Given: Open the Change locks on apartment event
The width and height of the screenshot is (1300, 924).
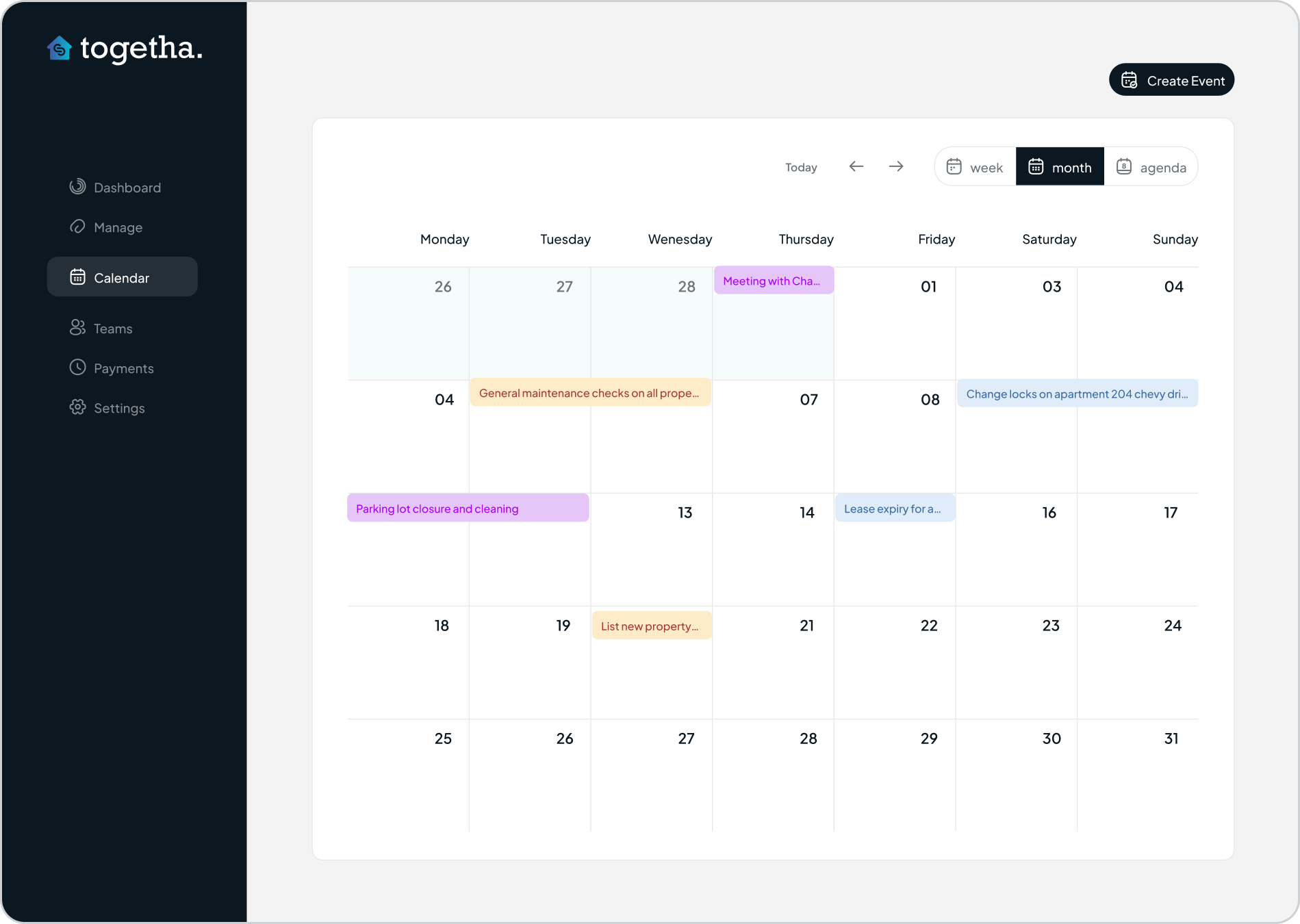Looking at the screenshot, I should coord(1077,394).
